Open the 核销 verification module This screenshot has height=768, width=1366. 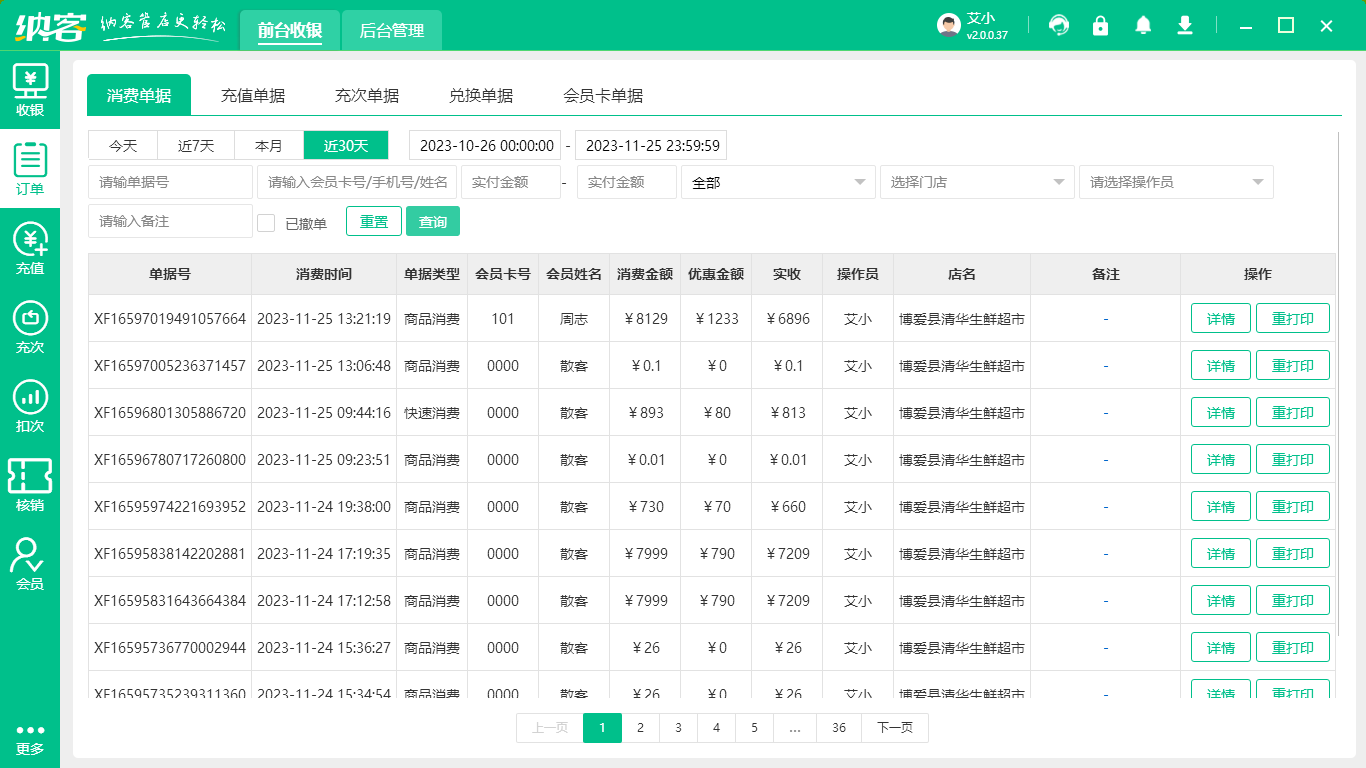point(30,477)
